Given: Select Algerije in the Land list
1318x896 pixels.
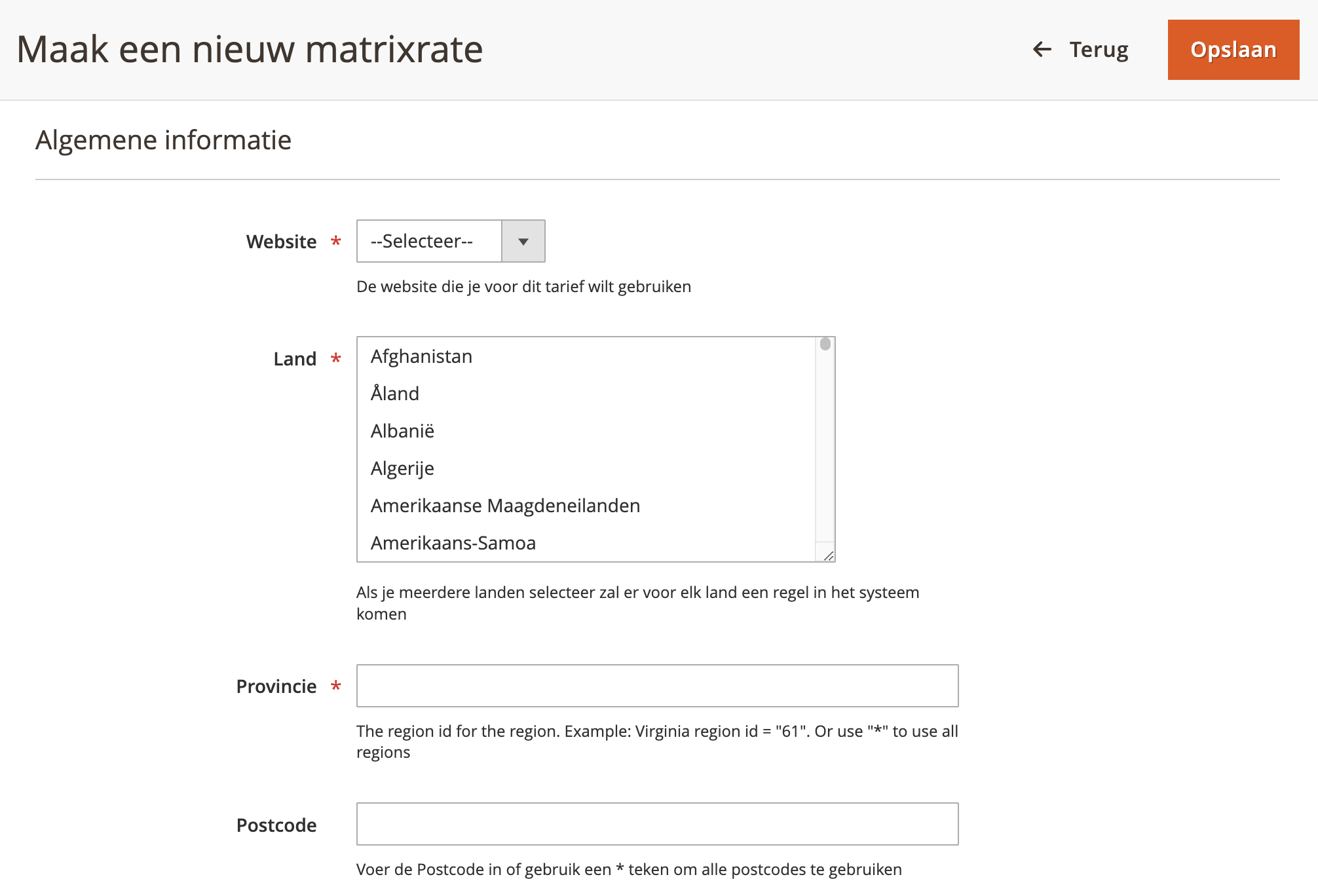Looking at the screenshot, I should (587, 468).
